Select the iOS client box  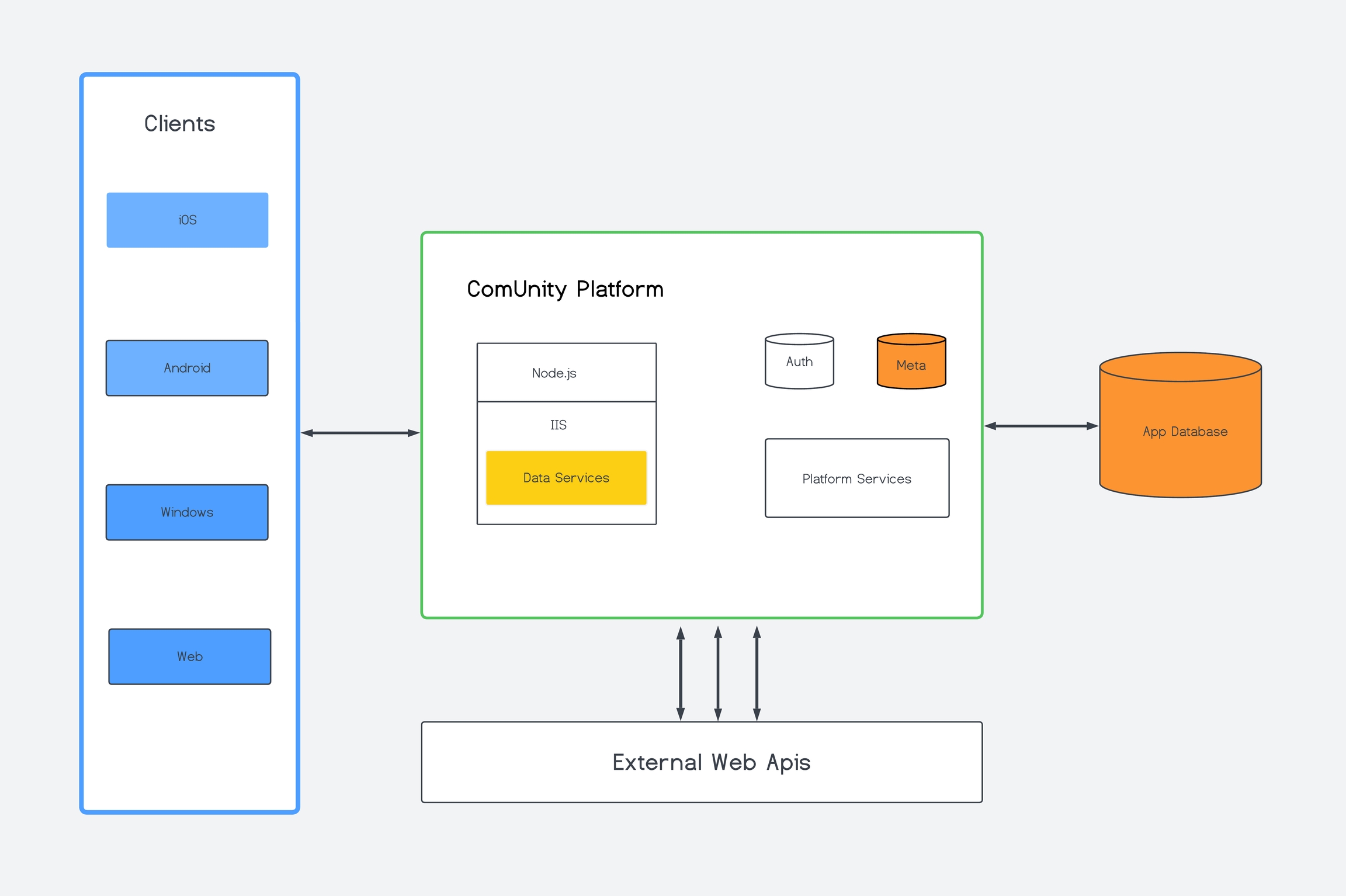pyautogui.click(x=187, y=220)
